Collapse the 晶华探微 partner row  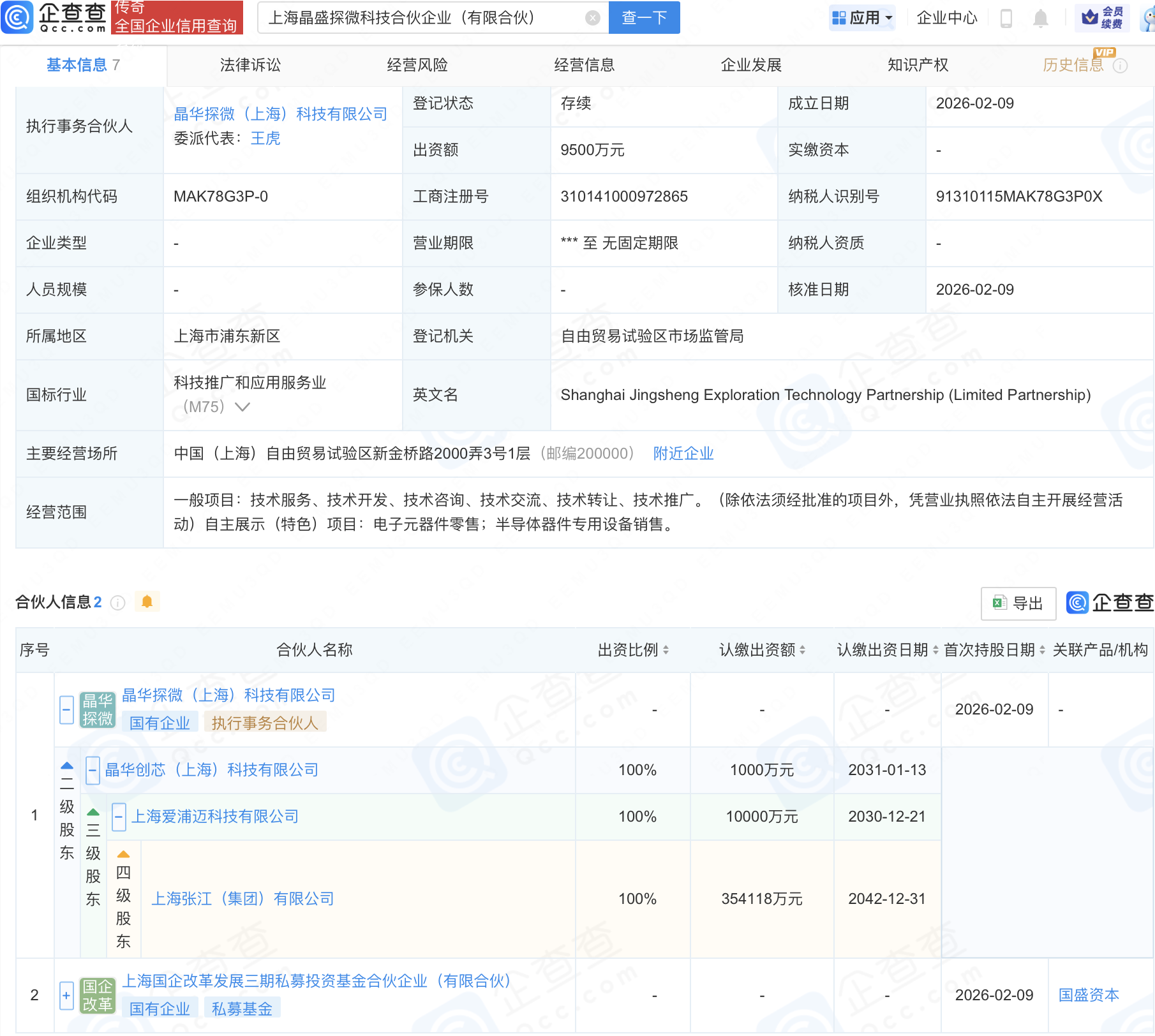click(x=66, y=709)
